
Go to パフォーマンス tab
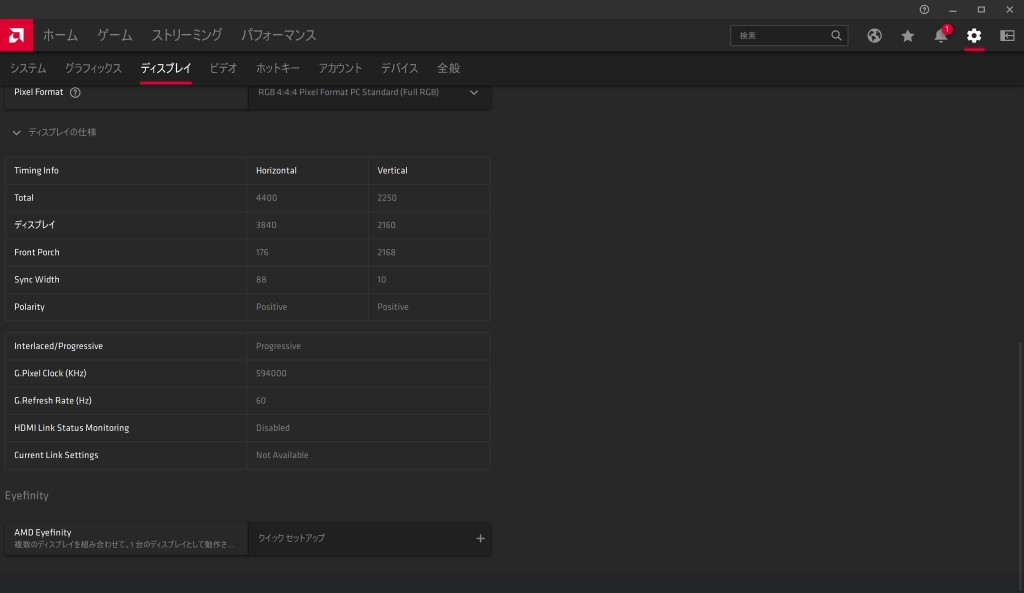click(x=278, y=35)
